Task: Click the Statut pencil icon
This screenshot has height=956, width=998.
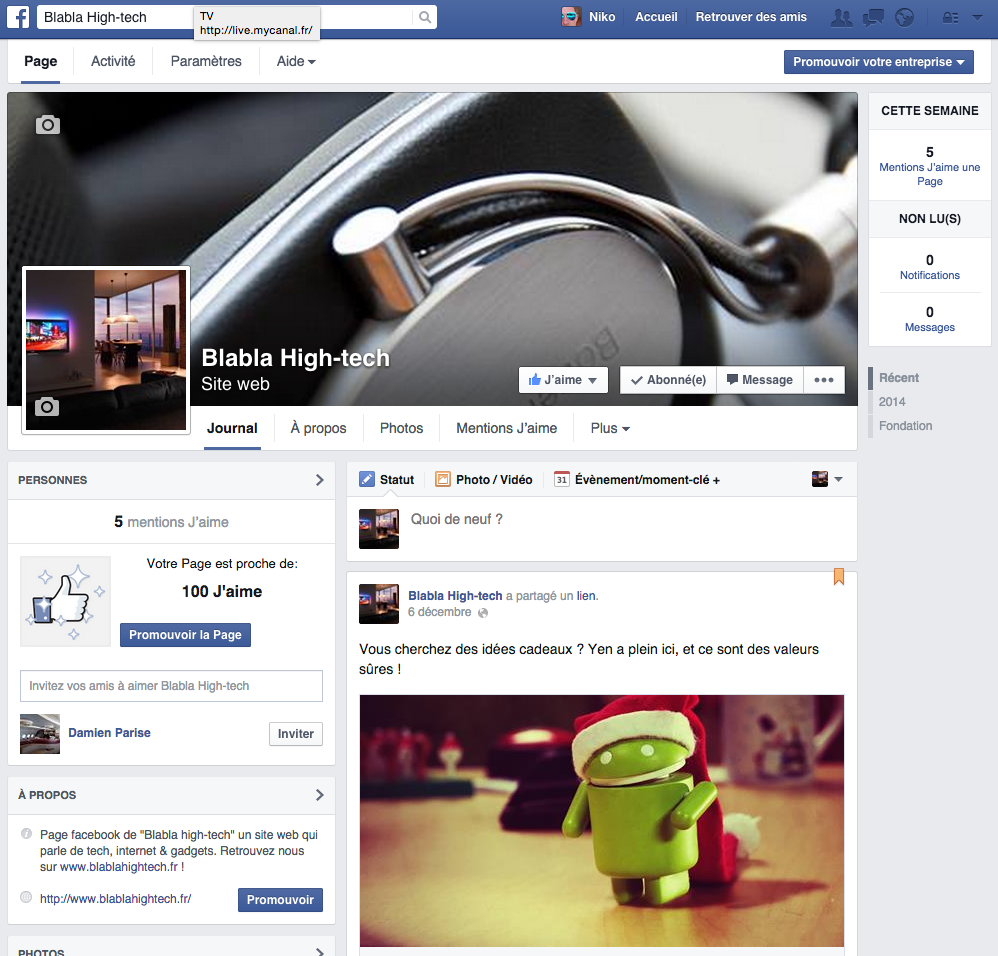Action: (367, 479)
